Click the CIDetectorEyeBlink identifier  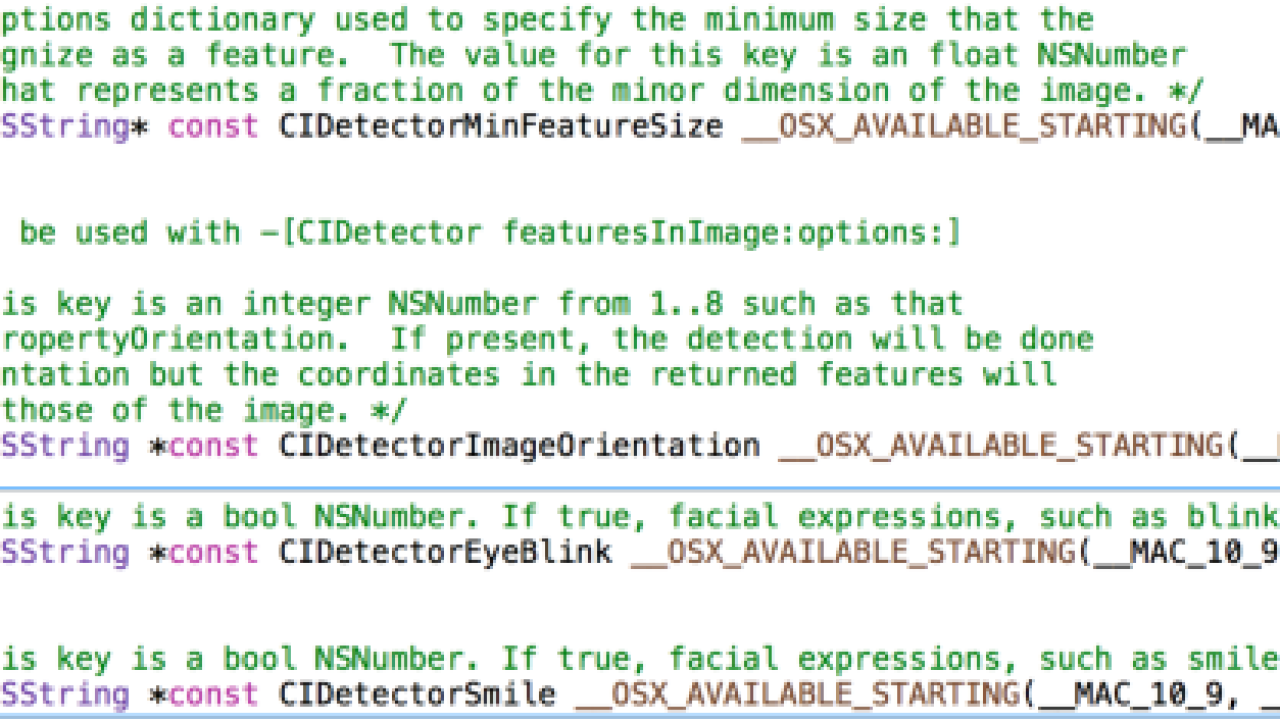445,552
